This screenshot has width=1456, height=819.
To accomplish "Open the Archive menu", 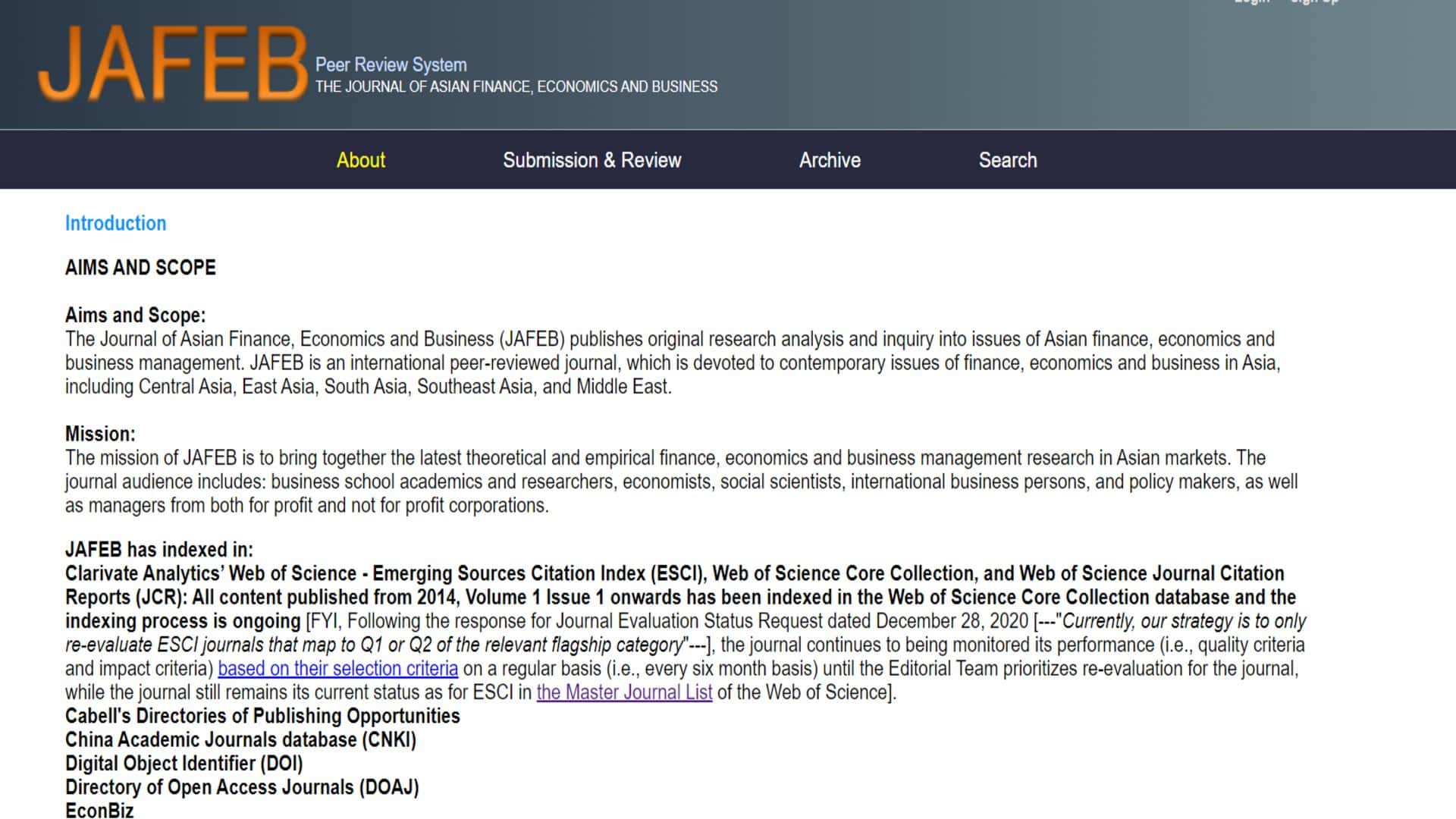I will 830,160.
